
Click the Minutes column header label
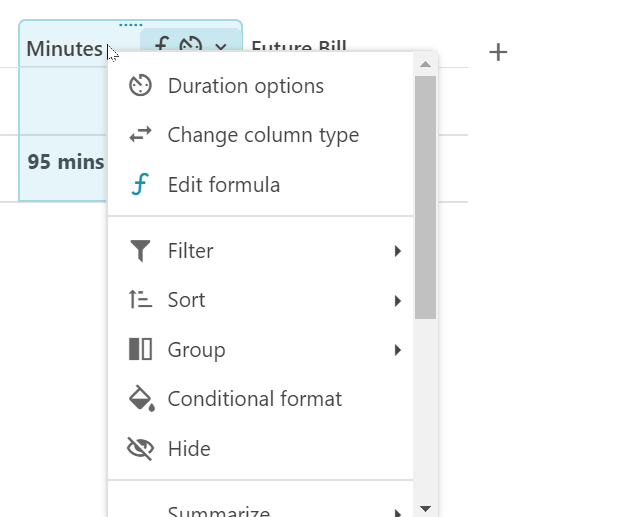tap(64, 49)
